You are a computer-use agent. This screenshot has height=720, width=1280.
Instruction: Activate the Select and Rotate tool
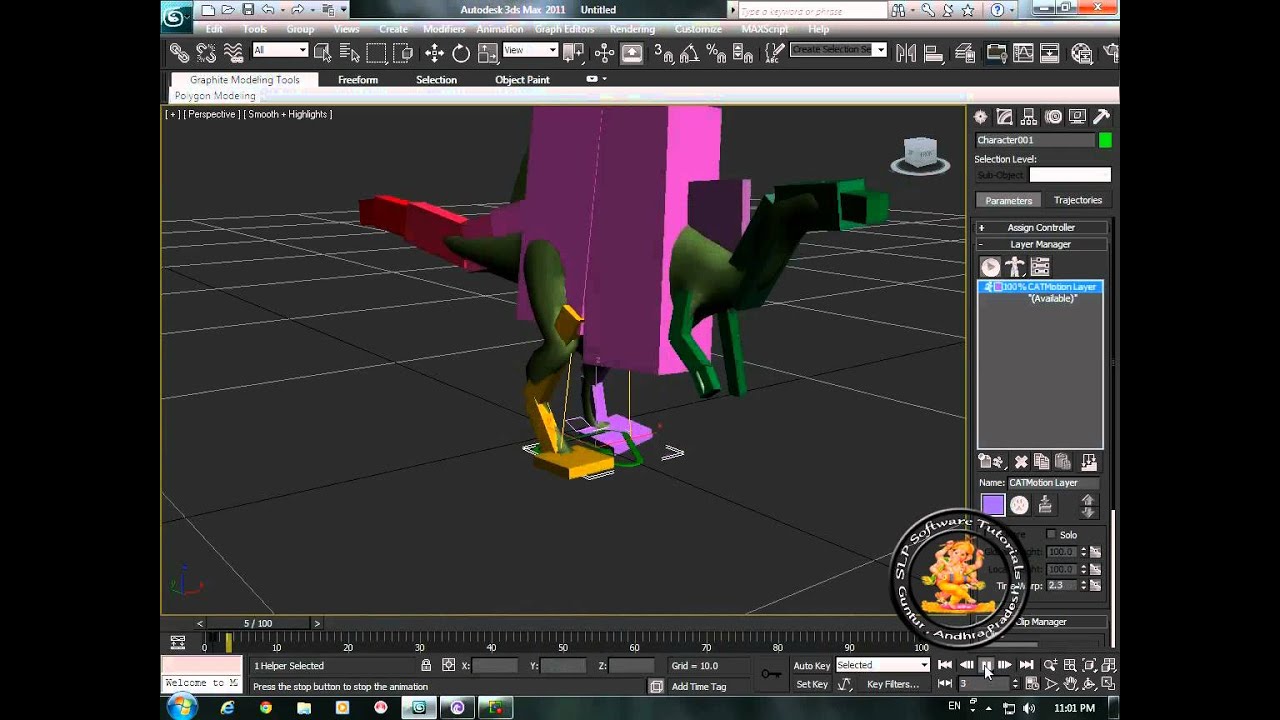461,53
